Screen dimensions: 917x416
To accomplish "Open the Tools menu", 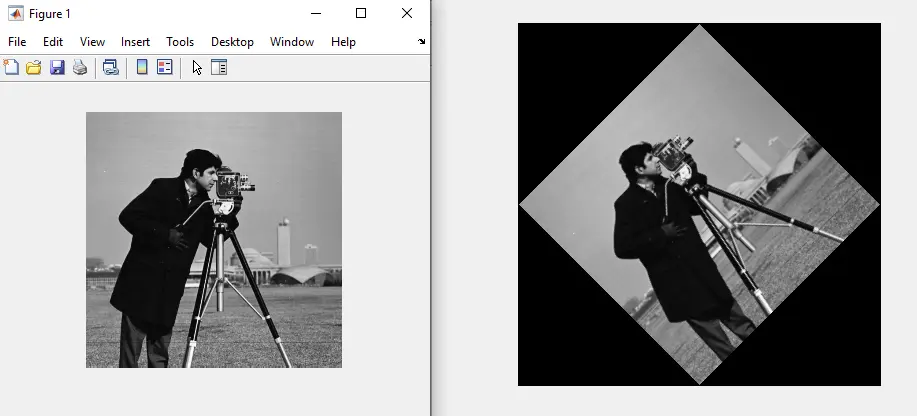I will [180, 42].
